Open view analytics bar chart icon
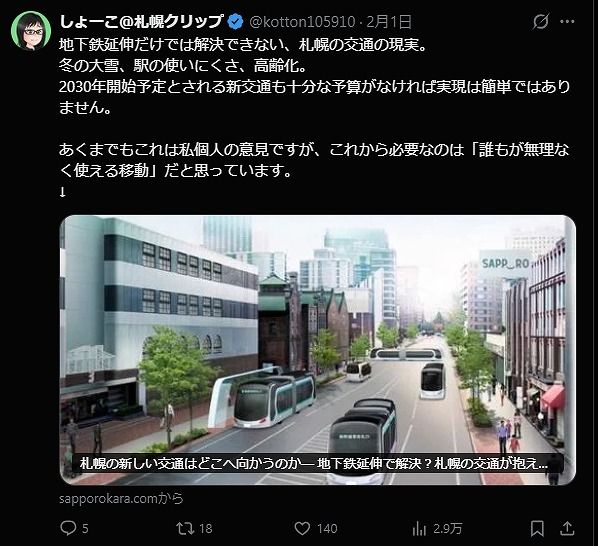 419,528
